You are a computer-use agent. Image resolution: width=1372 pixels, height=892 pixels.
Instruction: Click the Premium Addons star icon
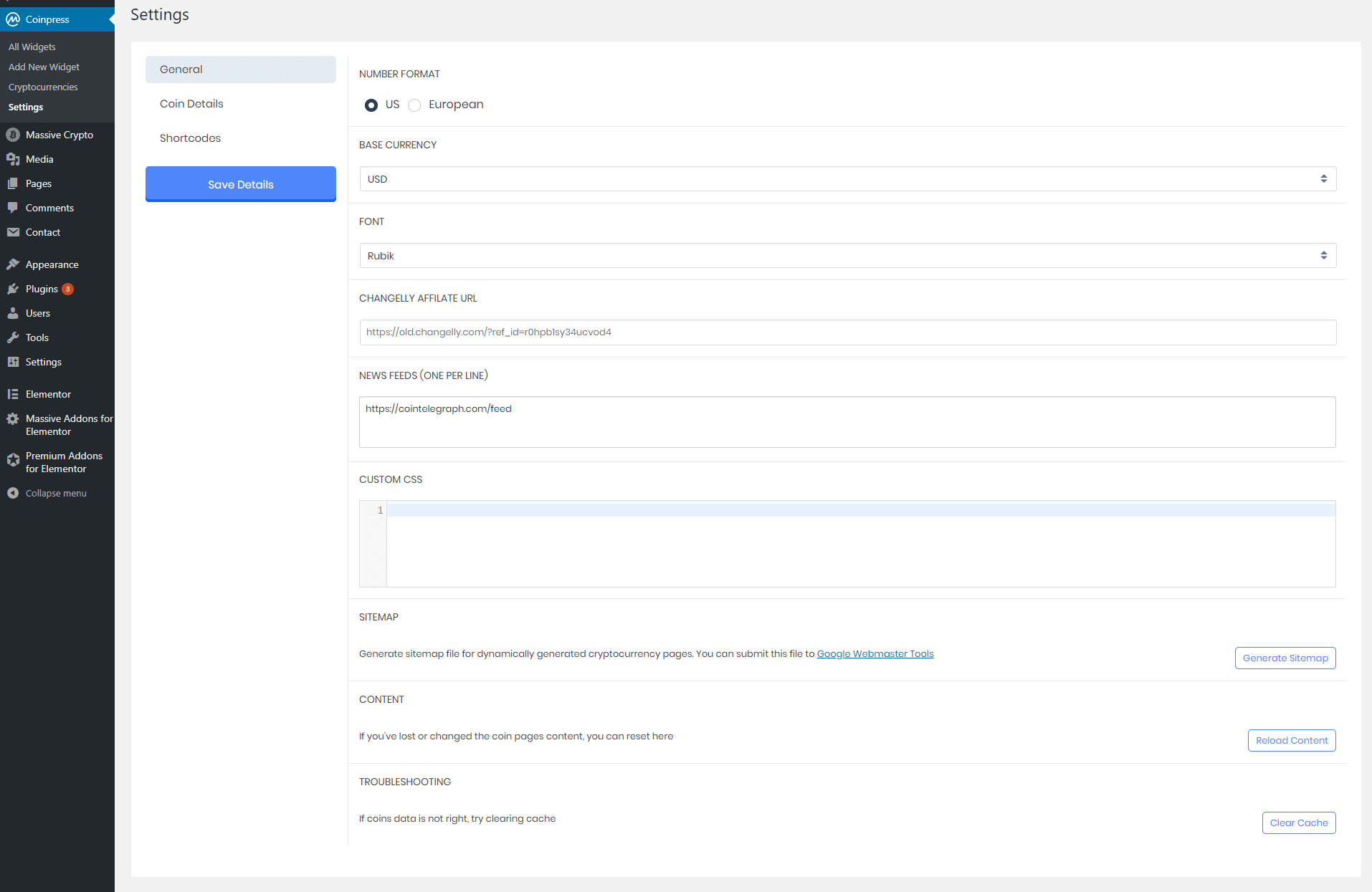[x=13, y=460]
